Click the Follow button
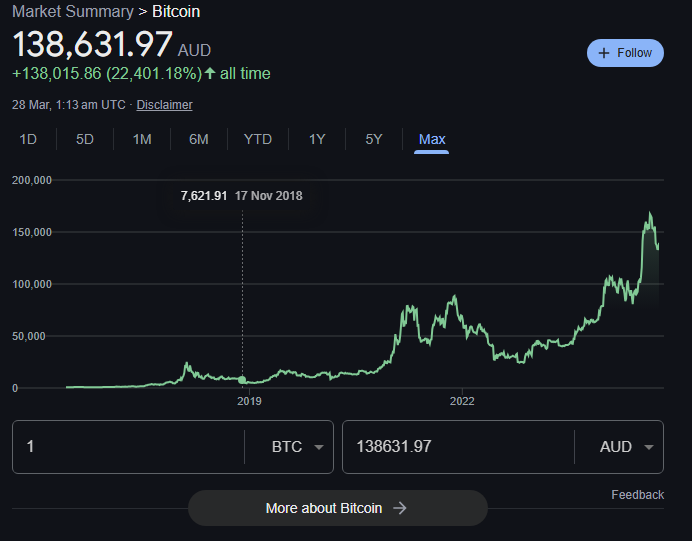The image size is (692, 541). (625, 53)
